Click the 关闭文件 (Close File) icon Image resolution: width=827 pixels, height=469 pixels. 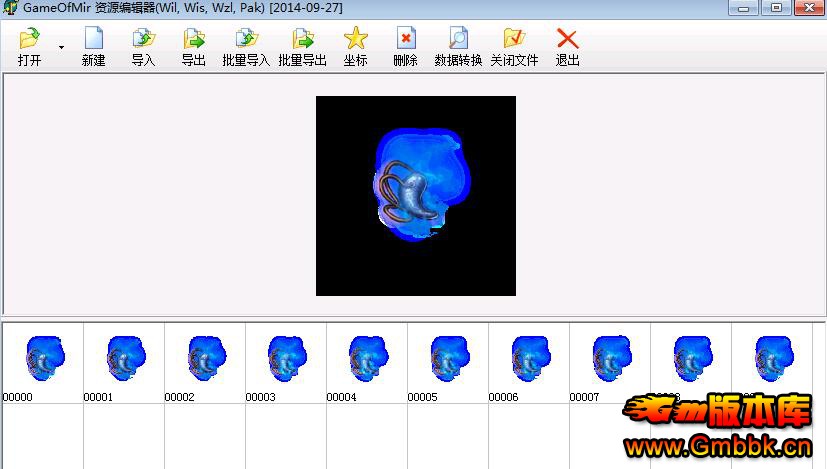pyautogui.click(x=514, y=41)
